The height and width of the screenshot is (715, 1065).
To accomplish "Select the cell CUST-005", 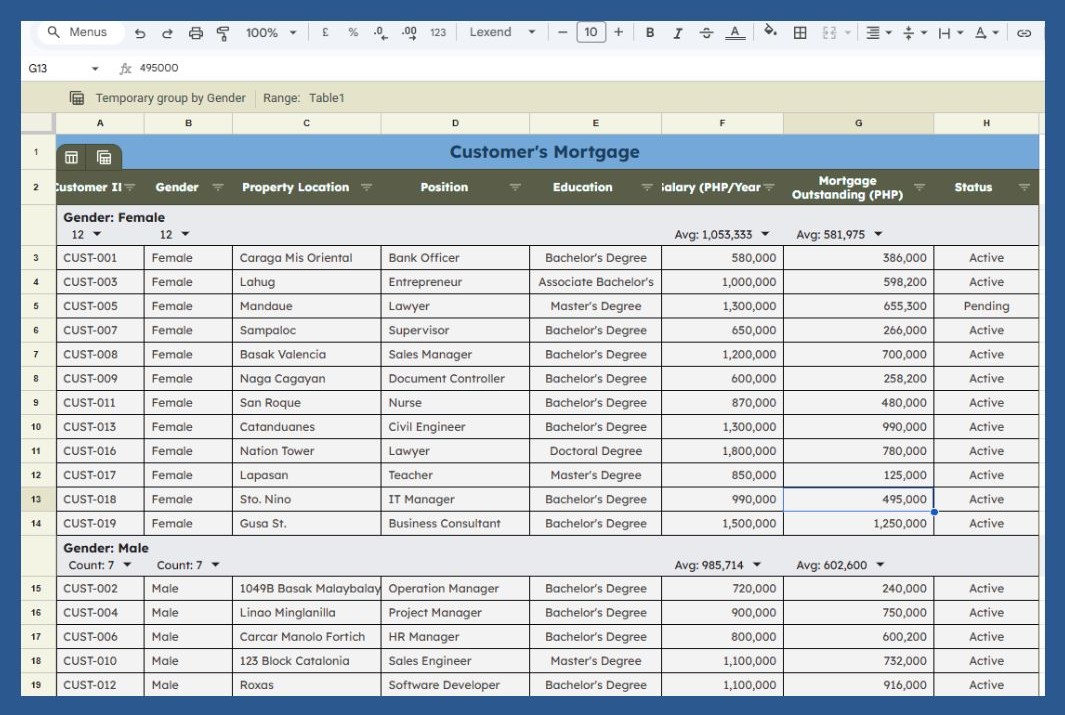I will (x=100, y=306).
